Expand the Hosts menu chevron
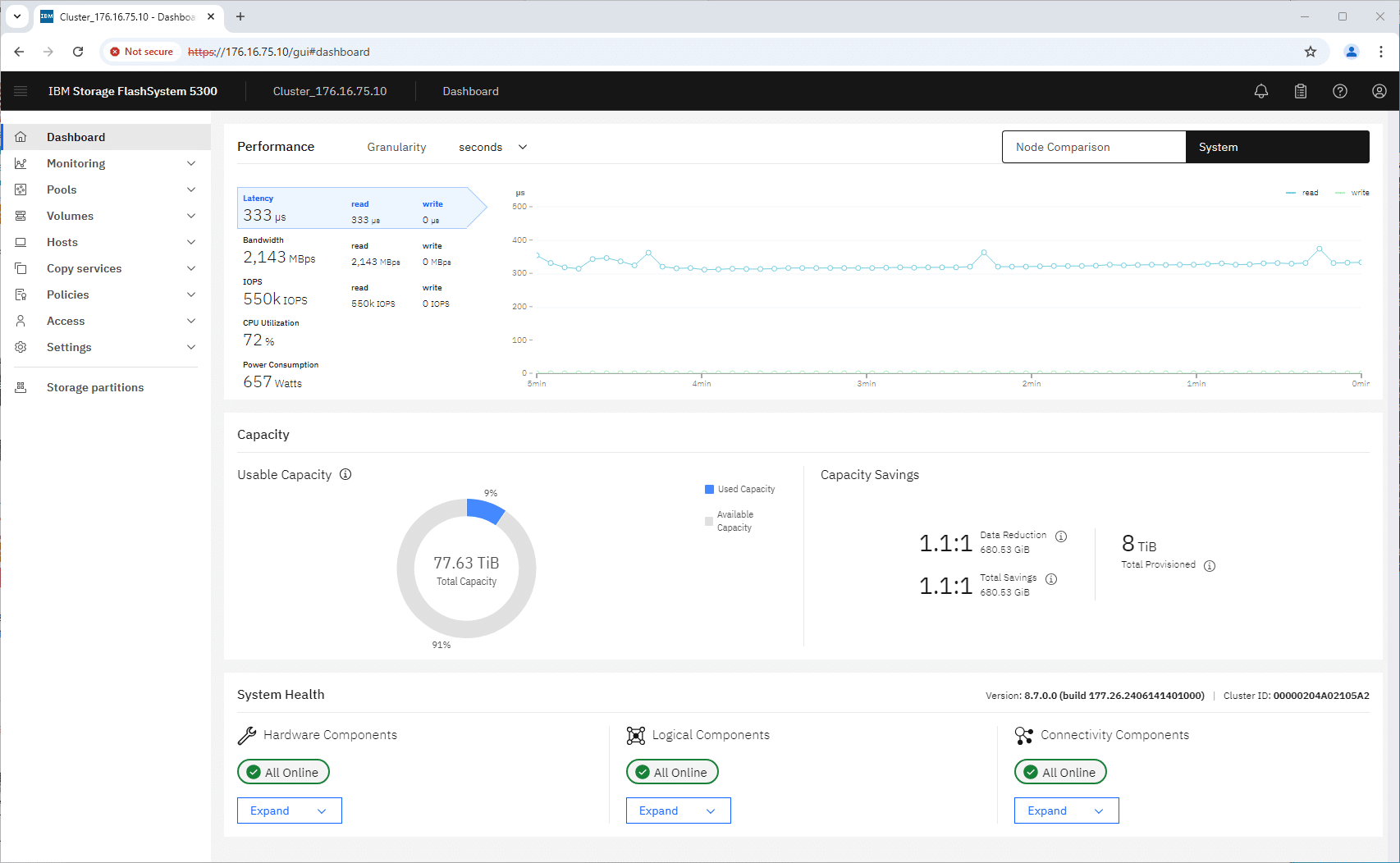 191,242
